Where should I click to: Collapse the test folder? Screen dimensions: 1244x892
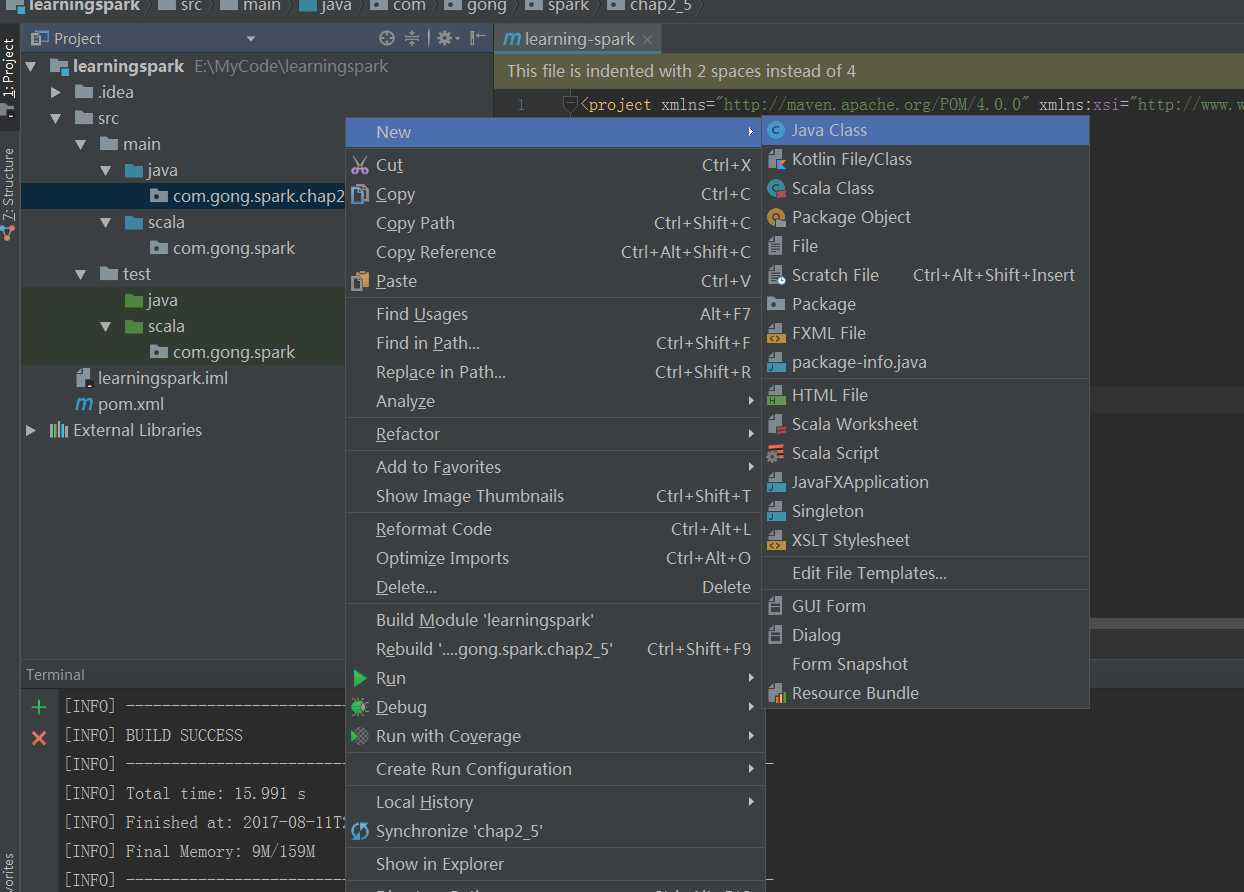tap(81, 274)
